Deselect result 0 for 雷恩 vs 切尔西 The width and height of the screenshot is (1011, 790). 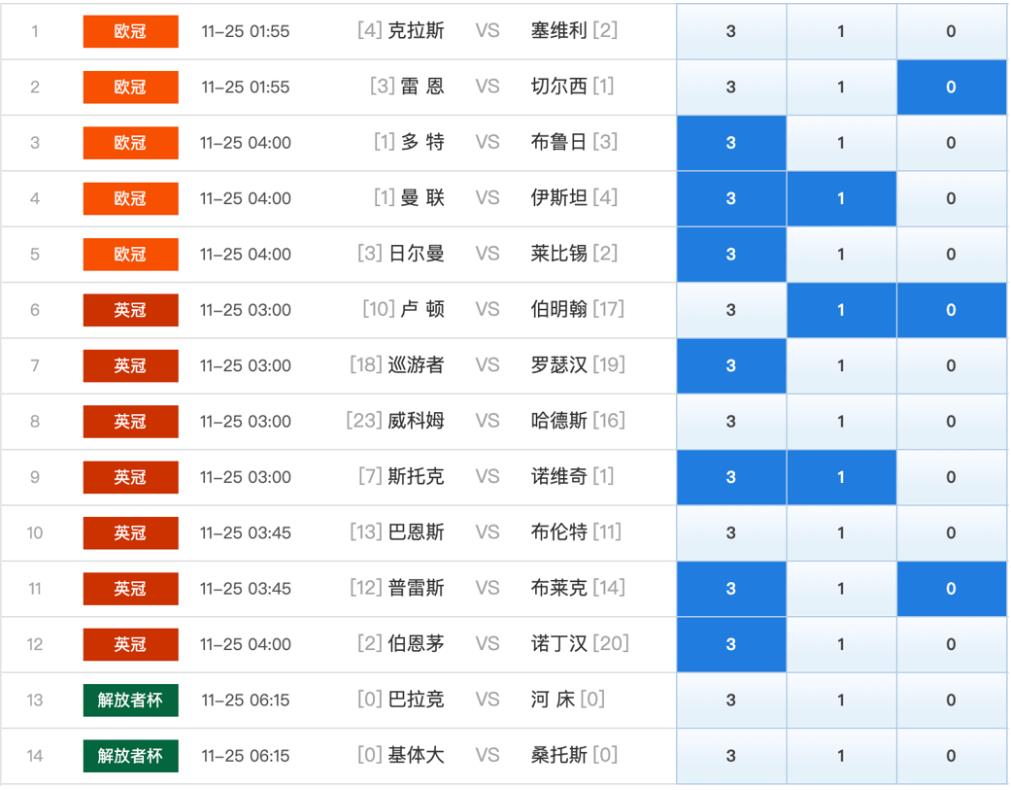952,87
